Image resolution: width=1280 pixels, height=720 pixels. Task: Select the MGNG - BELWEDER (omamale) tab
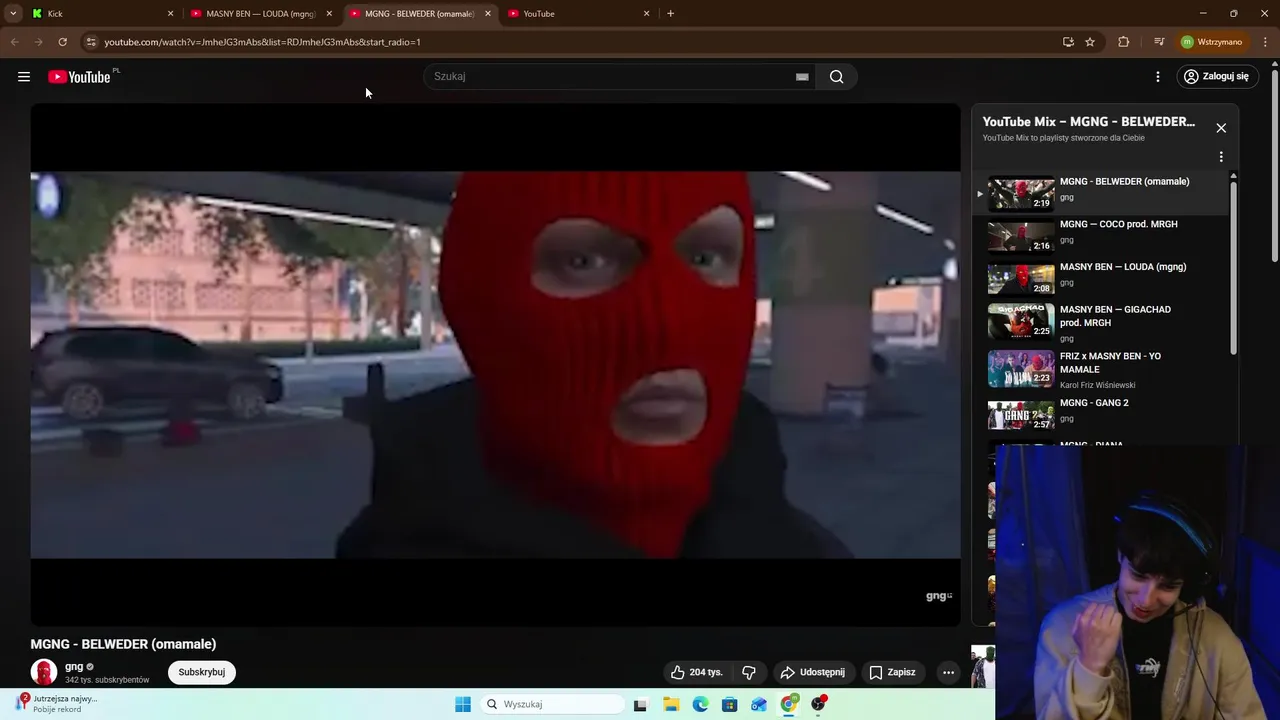[419, 14]
